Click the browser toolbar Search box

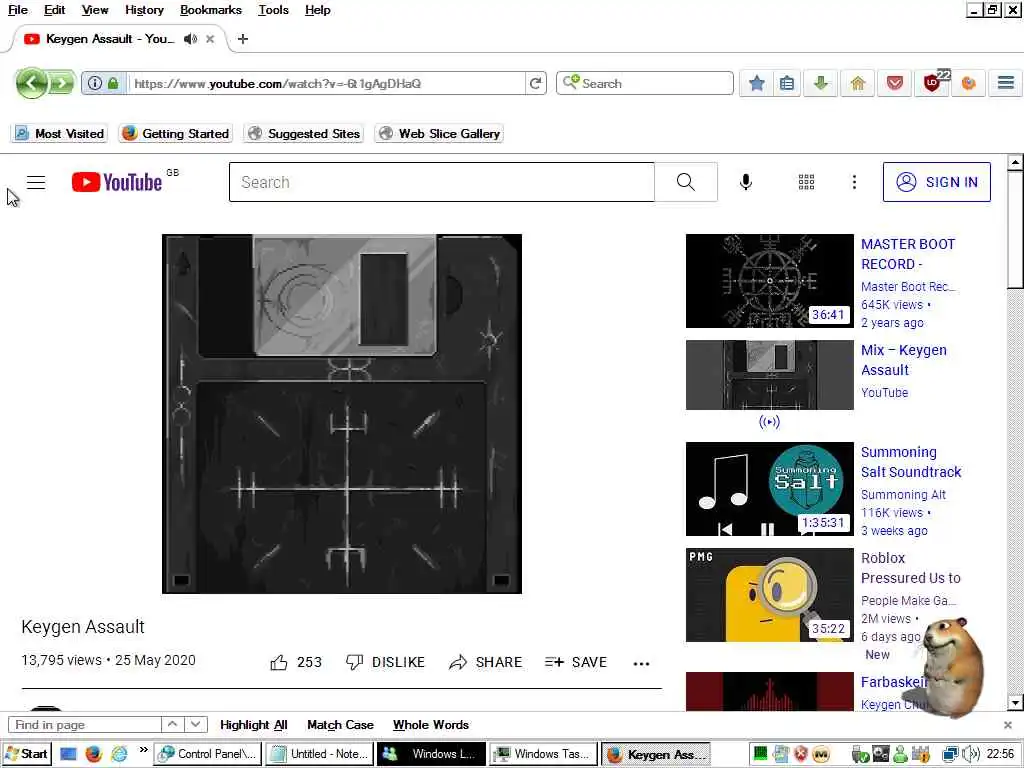[x=645, y=84]
